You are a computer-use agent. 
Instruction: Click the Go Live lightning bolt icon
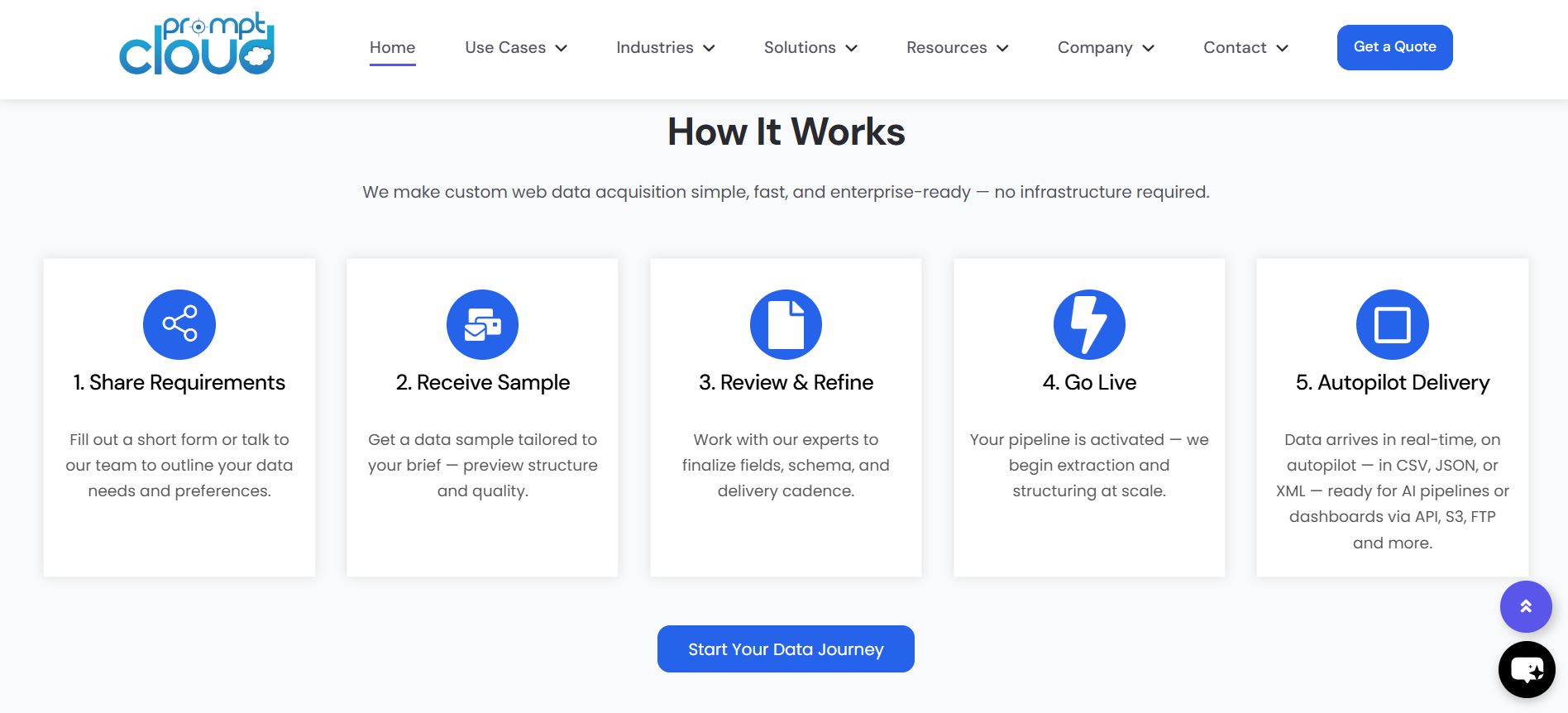tap(1089, 324)
